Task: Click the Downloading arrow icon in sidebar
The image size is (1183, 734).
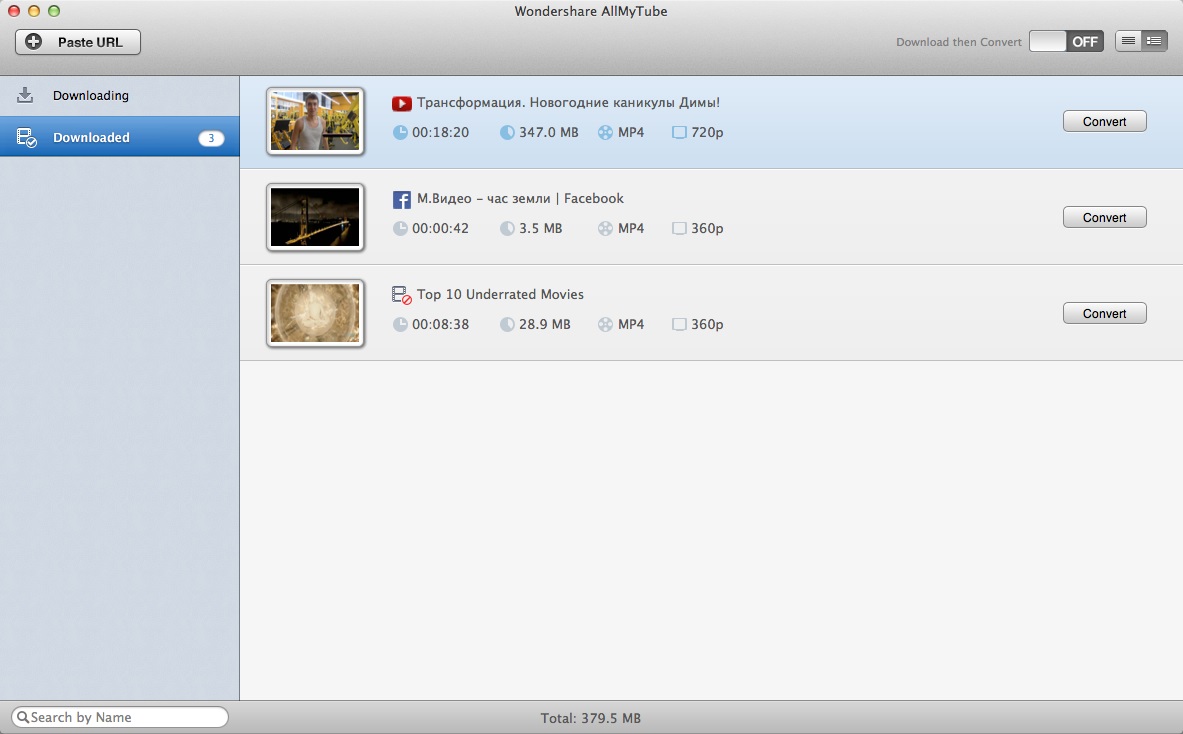Action: point(25,95)
